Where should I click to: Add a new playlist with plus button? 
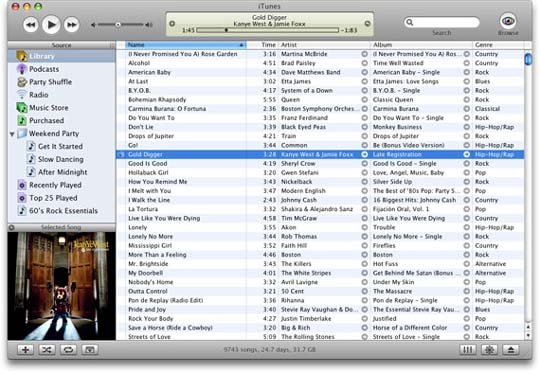pyautogui.click(x=25, y=350)
